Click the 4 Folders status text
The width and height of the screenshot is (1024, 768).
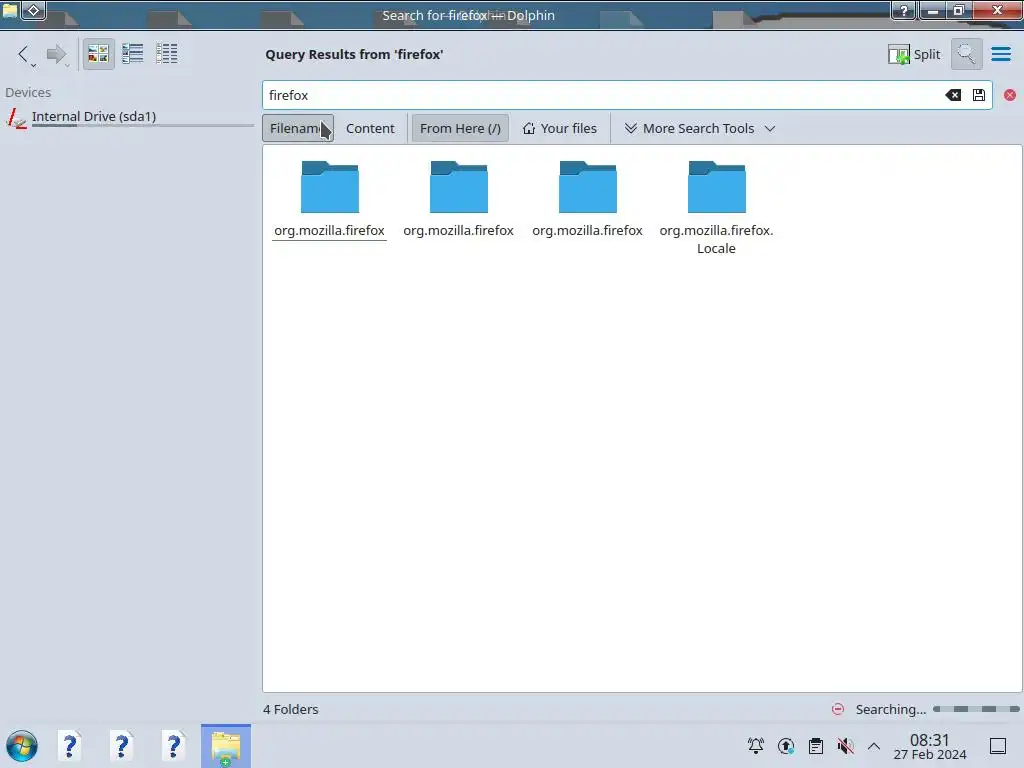[291, 709]
